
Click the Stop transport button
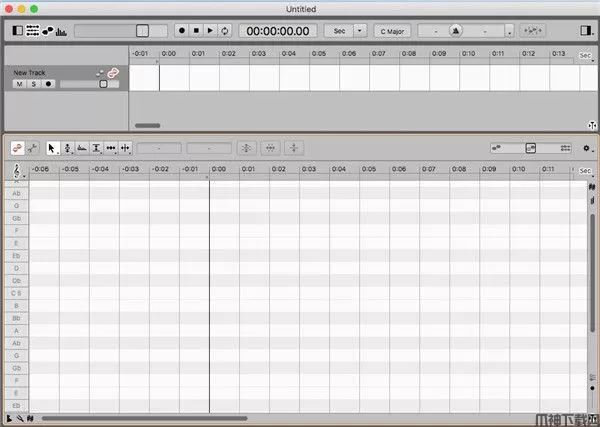click(x=196, y=31)
